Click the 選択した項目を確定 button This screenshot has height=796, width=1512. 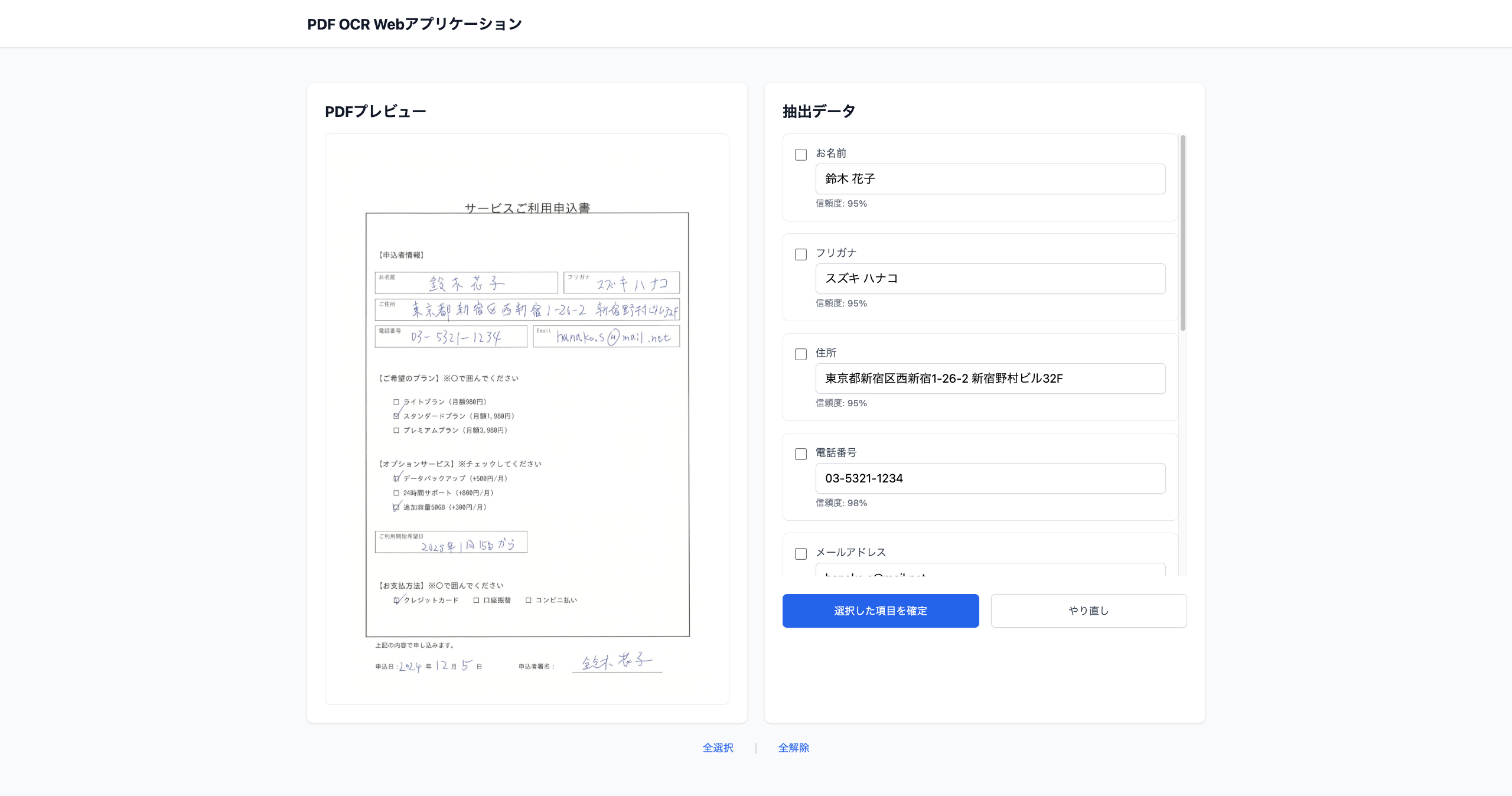pyautogui.click(x=880, y=611)
